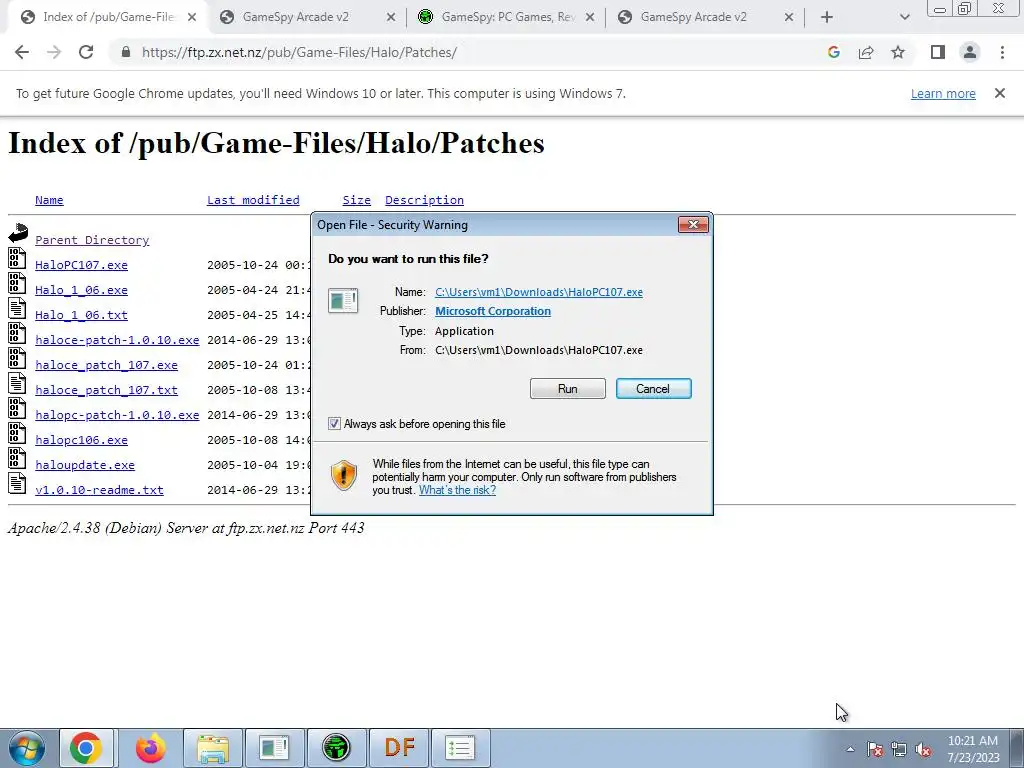Click halopc-patch-1.0.10.exe link
This screenshot has height=768, width=1024.
117,415
